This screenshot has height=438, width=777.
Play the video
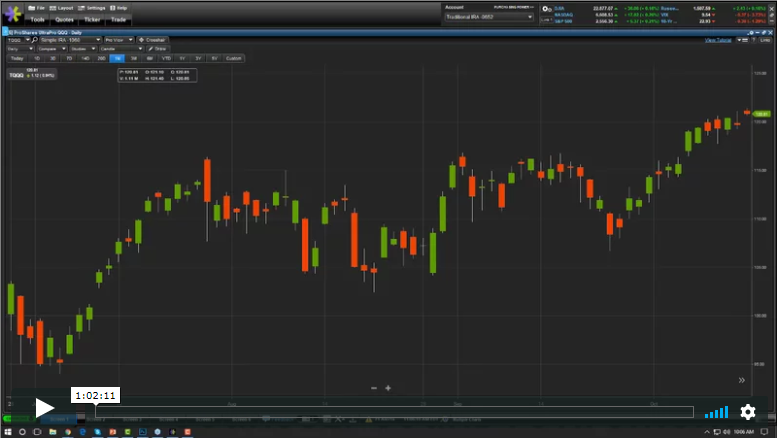click(x=45, y=408)
